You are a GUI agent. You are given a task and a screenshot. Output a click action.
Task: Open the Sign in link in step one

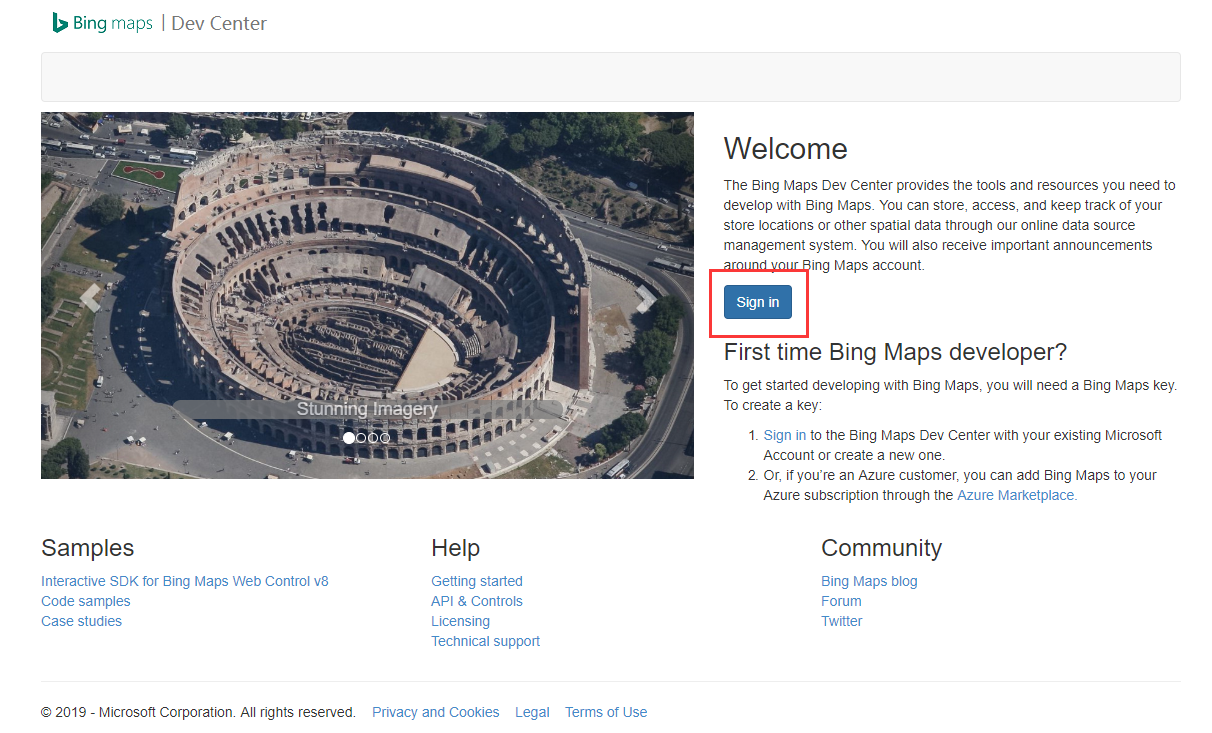coord(784,435)
